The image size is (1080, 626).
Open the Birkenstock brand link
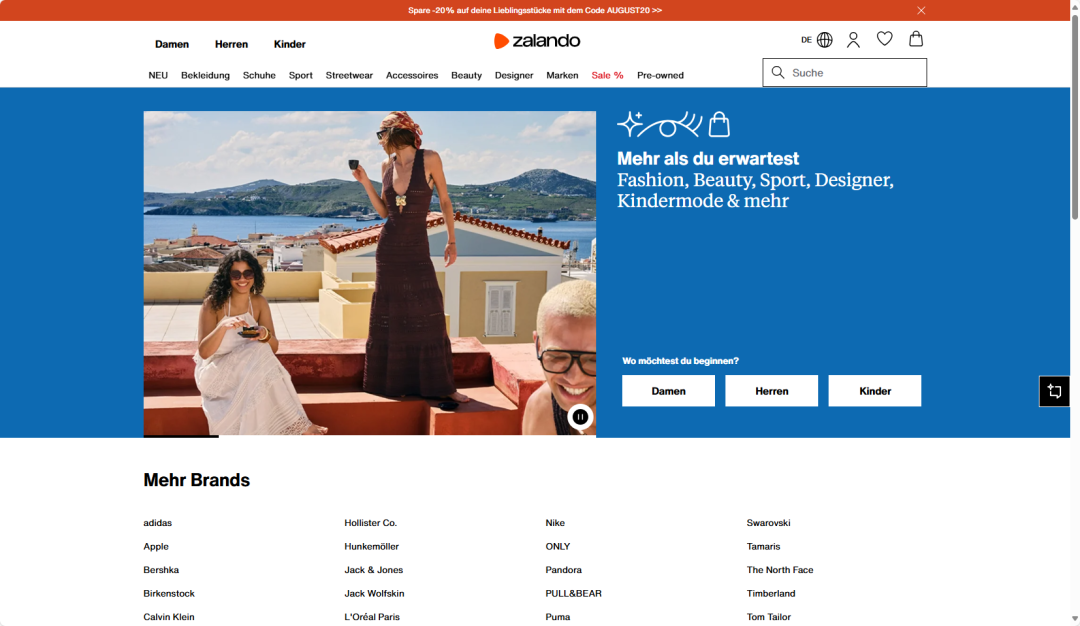169,593
